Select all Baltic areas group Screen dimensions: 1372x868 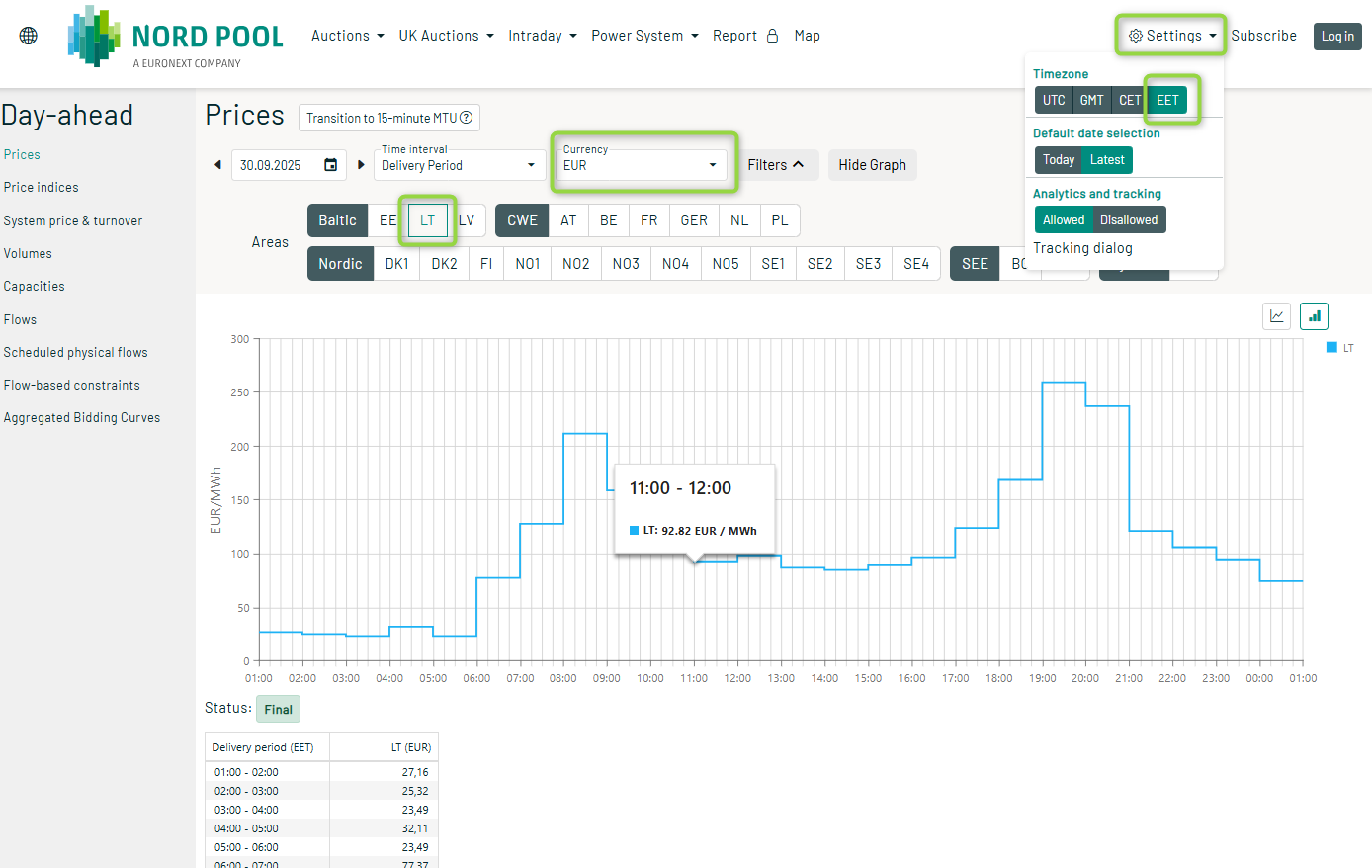coord(337,220)
